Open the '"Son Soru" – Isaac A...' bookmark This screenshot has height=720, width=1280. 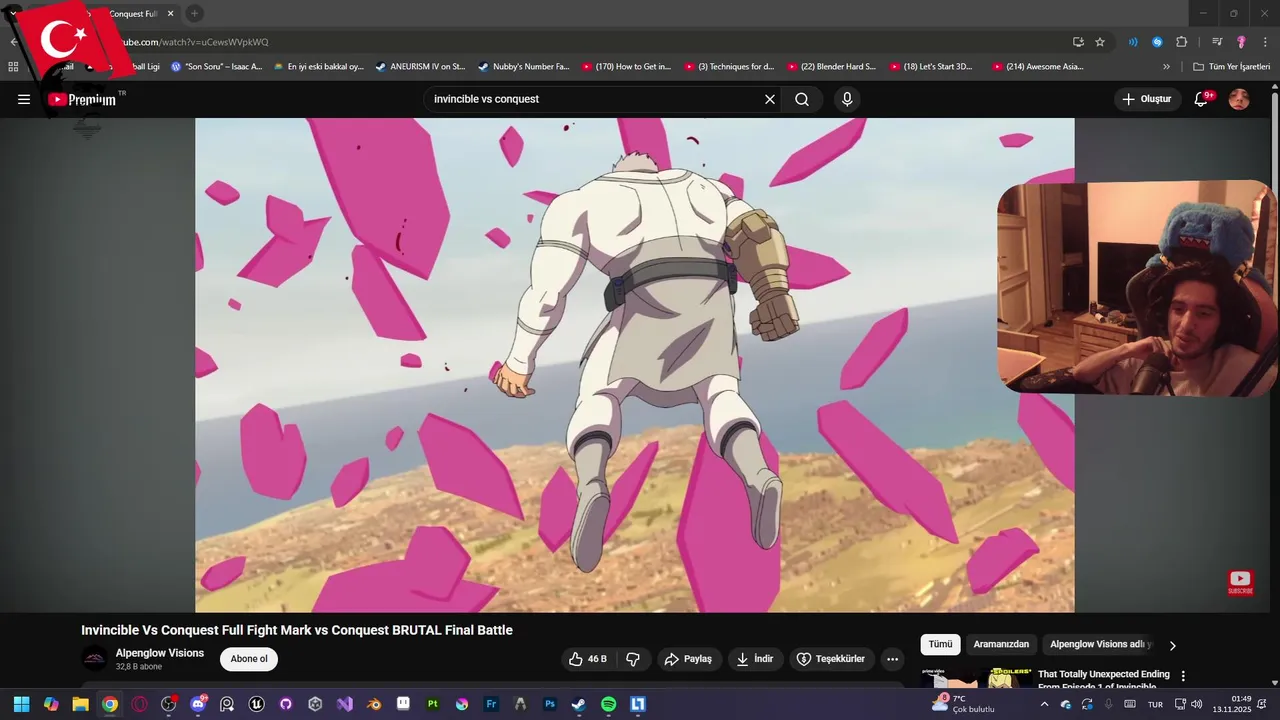click(x=216, y=67)
